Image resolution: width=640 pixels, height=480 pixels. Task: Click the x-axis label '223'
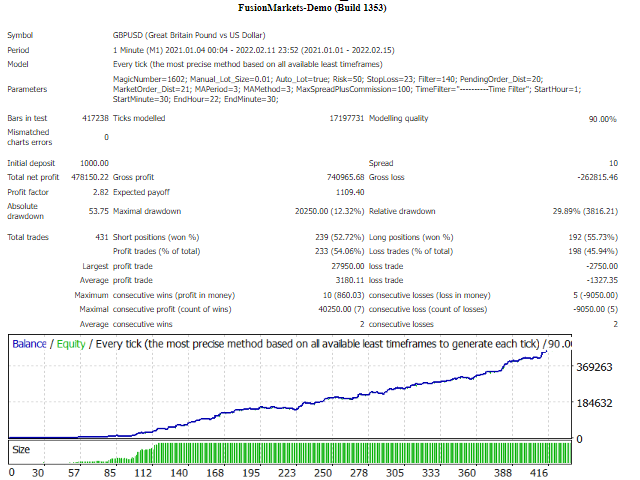coord(287,473)
